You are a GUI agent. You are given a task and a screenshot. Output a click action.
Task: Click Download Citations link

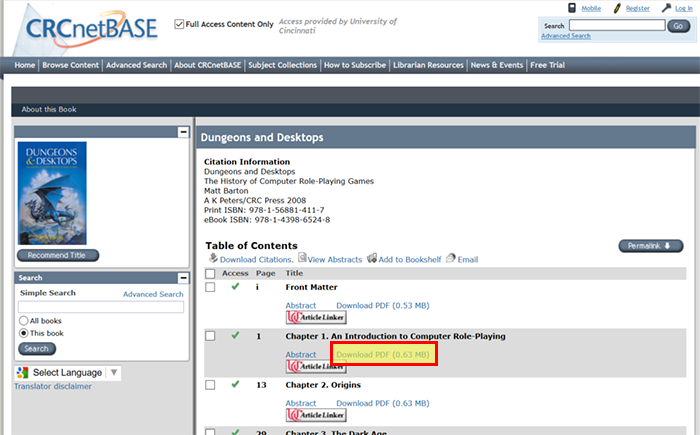click(256, 259)
